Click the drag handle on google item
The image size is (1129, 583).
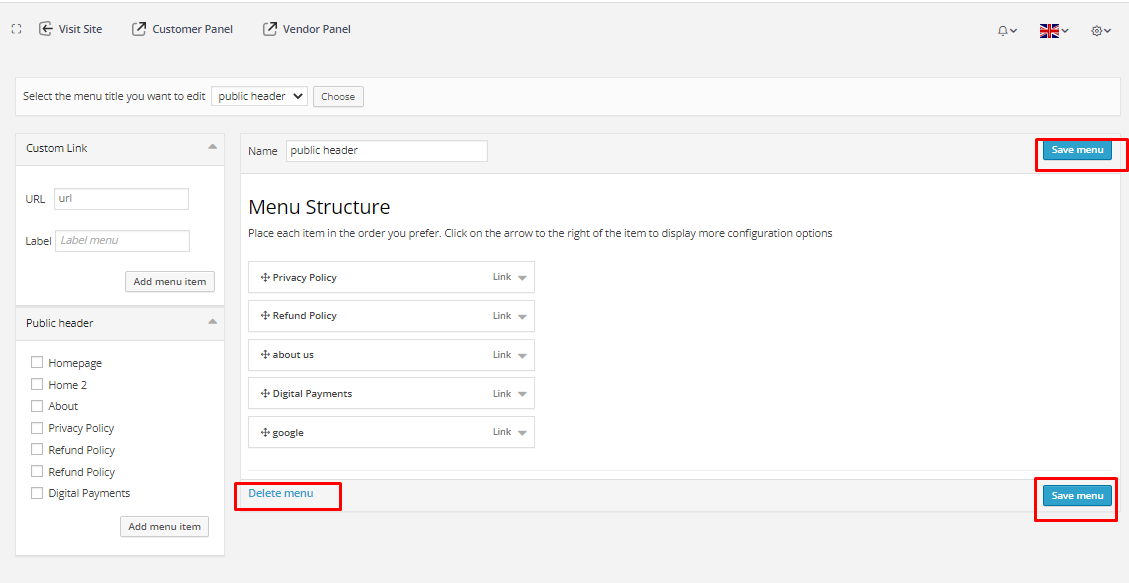click(265, 433)
